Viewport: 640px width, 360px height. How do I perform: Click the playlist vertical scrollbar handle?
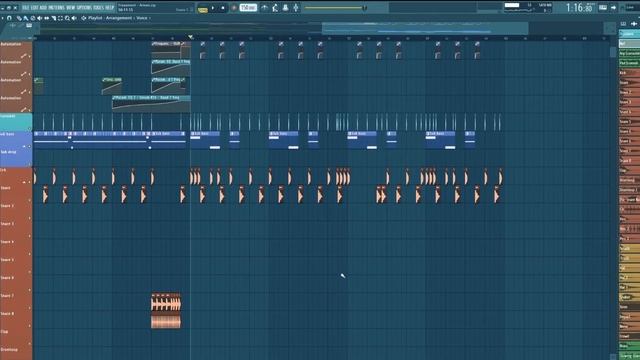[x=613, y=52]
